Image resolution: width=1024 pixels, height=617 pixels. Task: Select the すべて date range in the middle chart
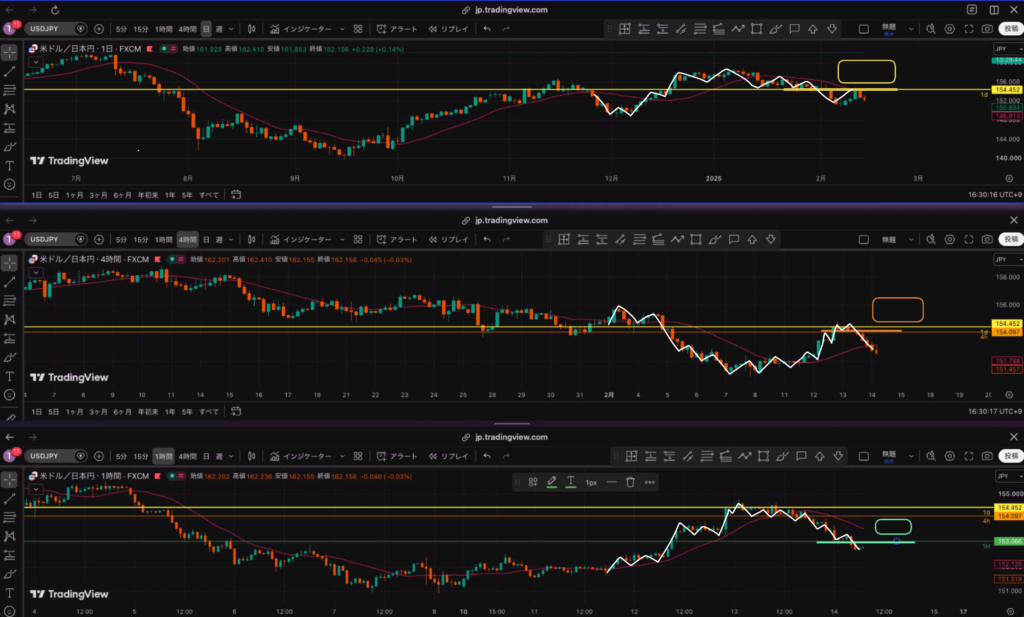point(209,411)
